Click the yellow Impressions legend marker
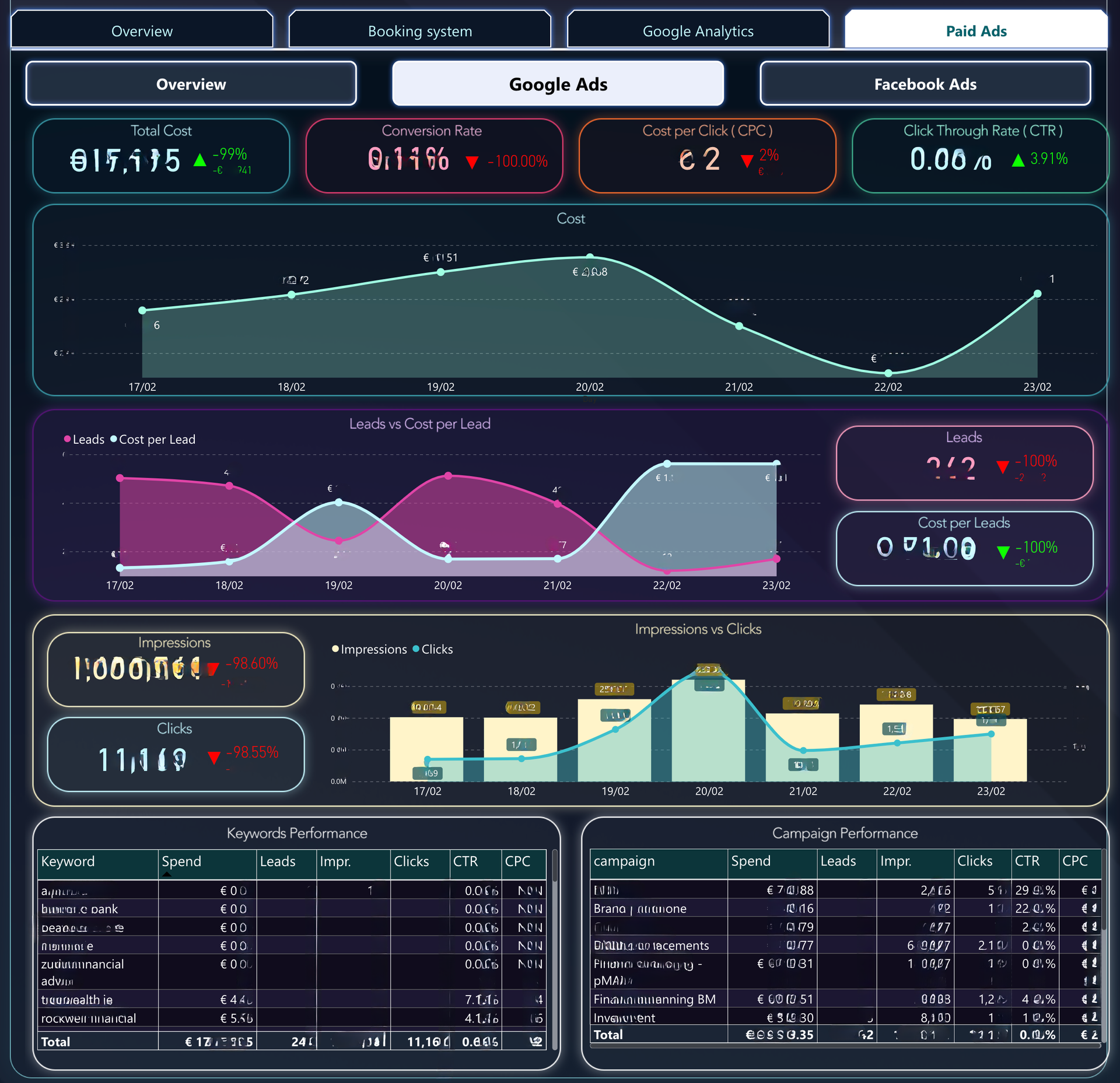Screen dimensions: 1120x1083 [335, 649]
